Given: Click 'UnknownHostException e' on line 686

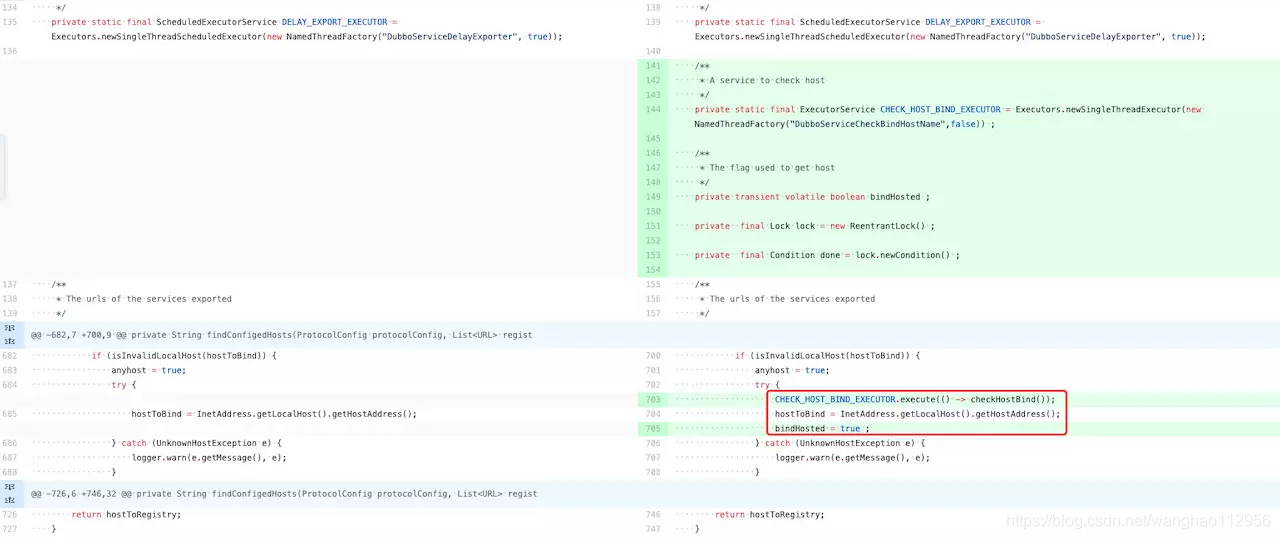Looking at the screenshot, I should pos(212,443).
